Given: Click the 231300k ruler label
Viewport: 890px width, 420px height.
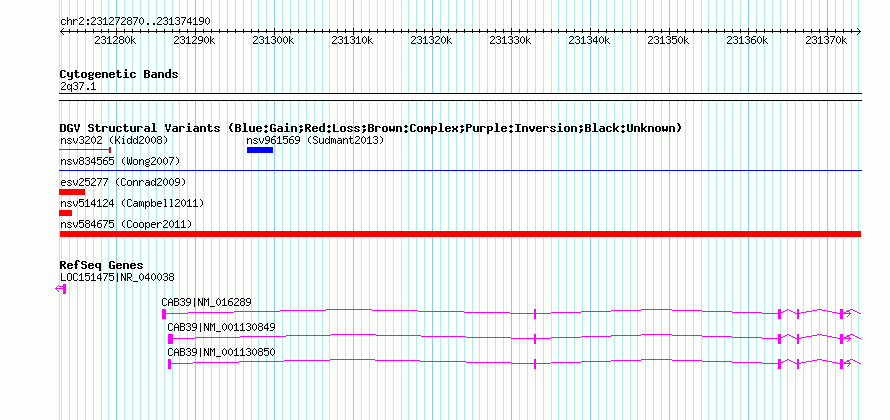Looking at the screenshot, I should click(274, 40).
